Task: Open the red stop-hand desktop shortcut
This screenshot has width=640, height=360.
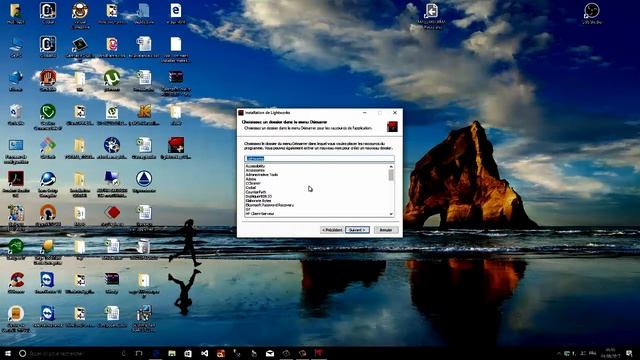Action: click(48, 79)
